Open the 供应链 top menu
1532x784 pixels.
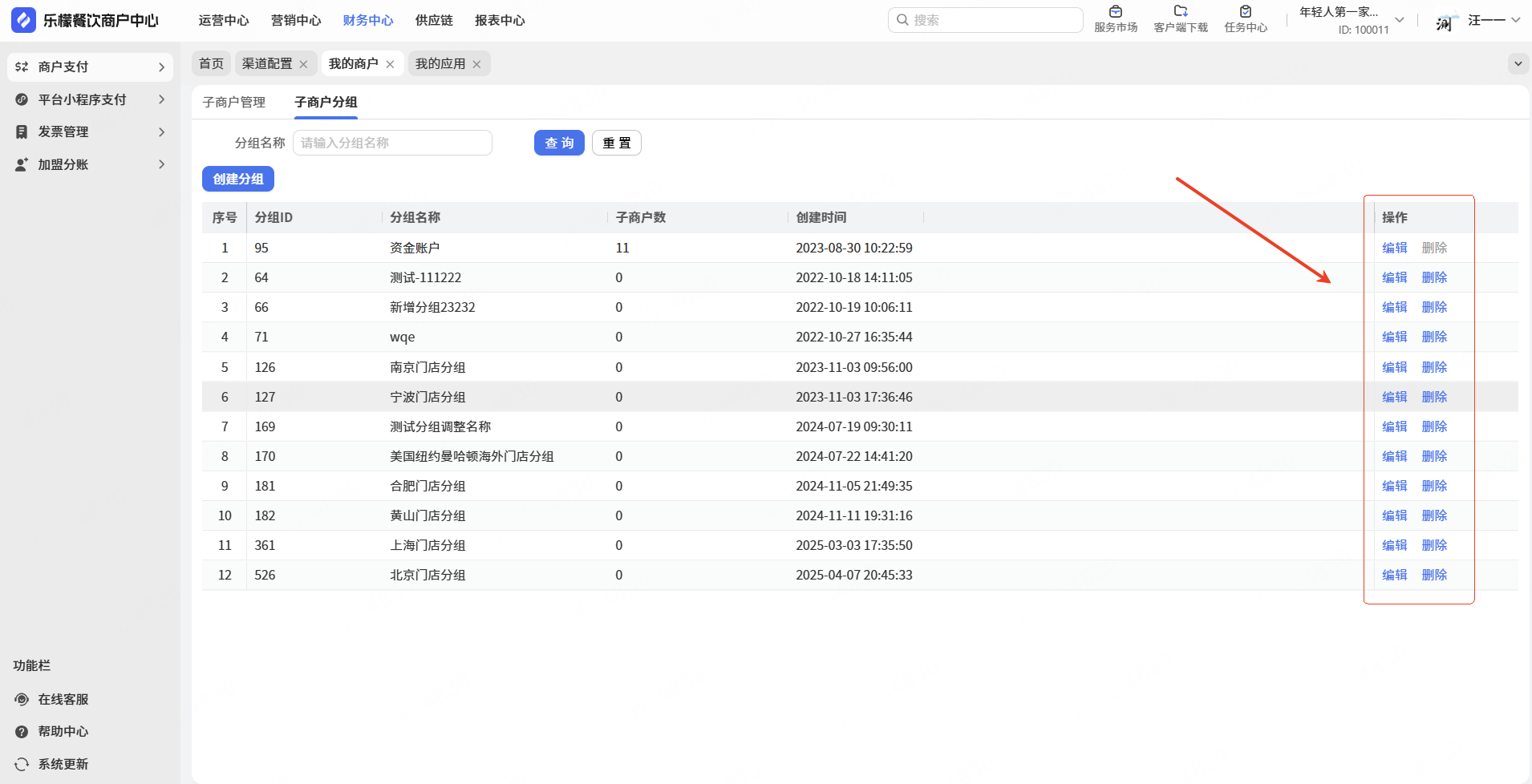(434, 20)
